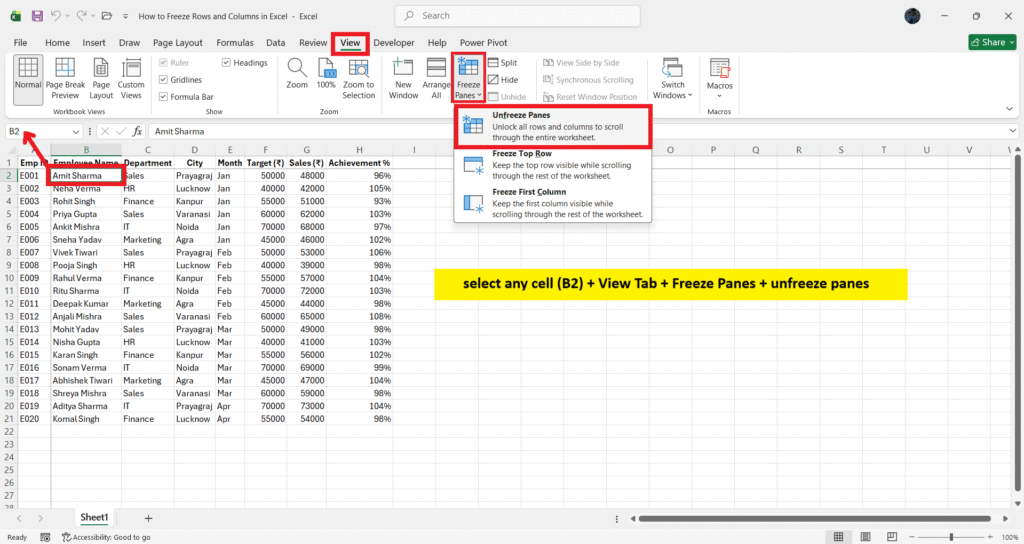
Task: Click the Undo arrow icon
Action: click(x=56, y=16)
